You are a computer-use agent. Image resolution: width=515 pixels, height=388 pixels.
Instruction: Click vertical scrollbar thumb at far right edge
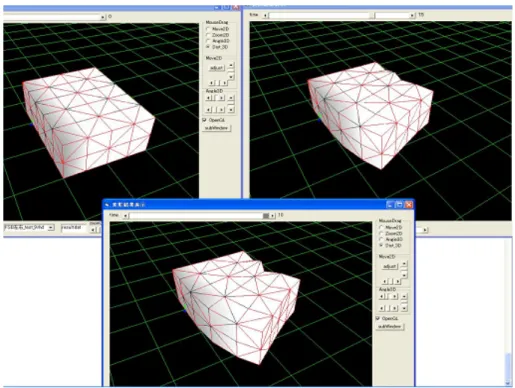pyautogui.click(x=508, y=367)
